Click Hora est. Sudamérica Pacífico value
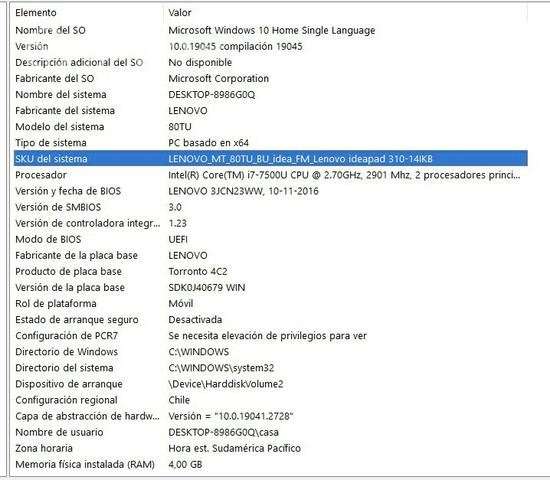The image size is (550, 480). coord(234,449)
